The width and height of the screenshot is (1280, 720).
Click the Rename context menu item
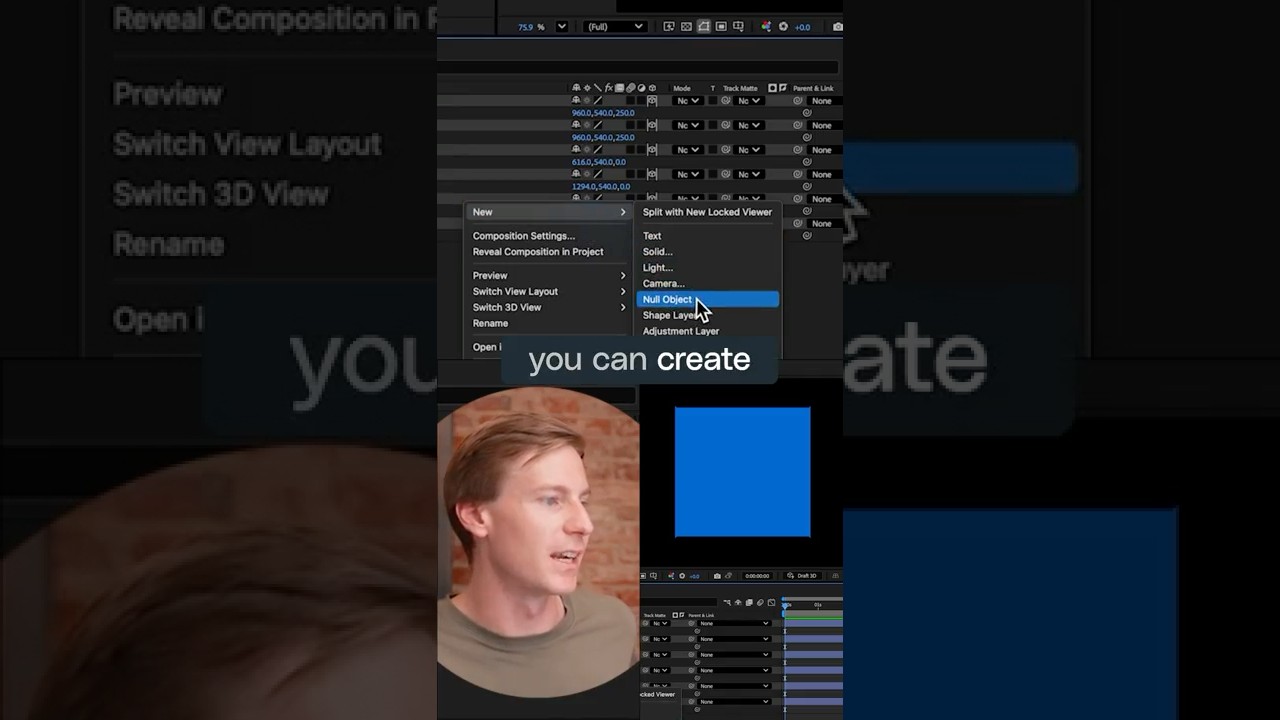pos(548,323)
